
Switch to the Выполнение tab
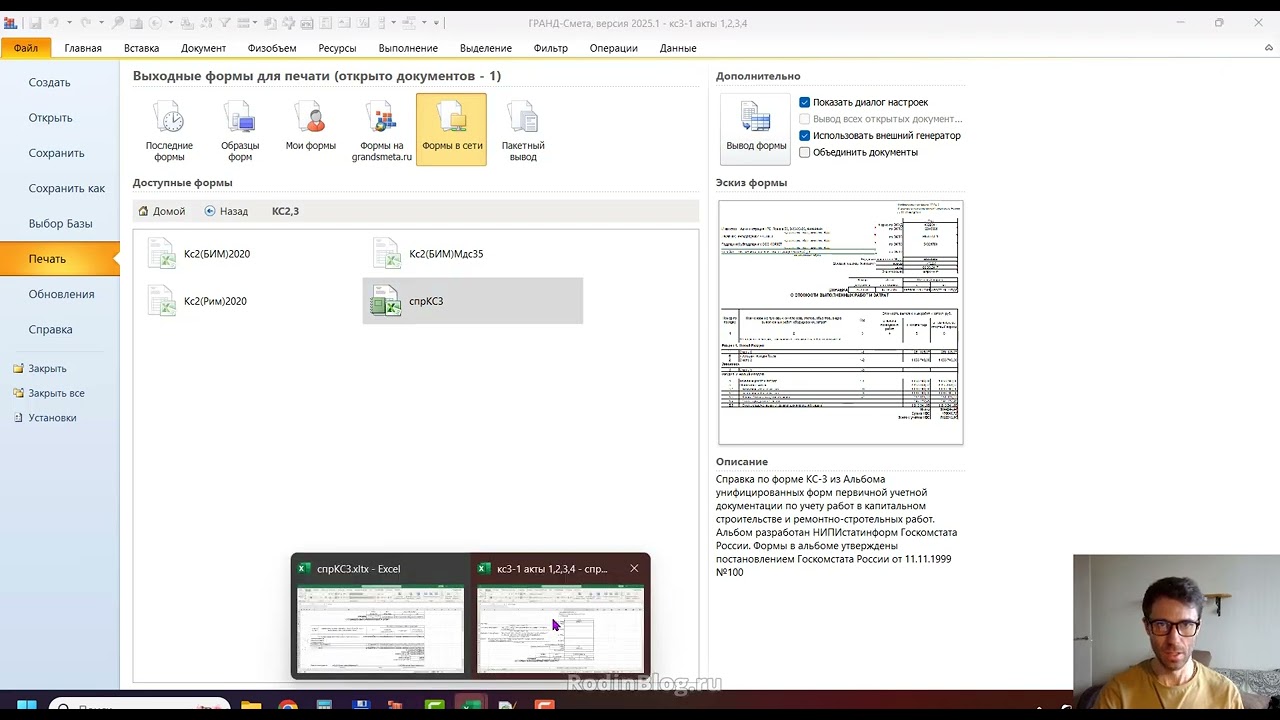408,48
